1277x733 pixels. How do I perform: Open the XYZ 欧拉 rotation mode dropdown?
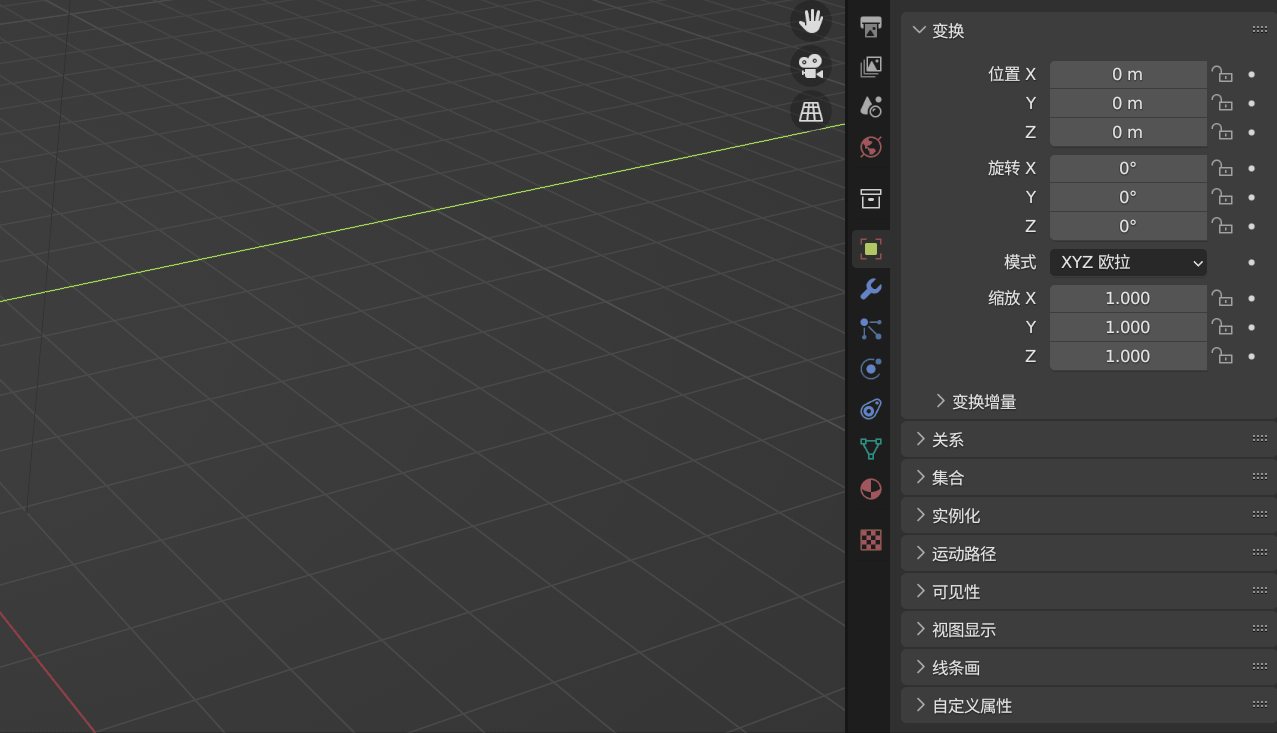[1128, 262]
